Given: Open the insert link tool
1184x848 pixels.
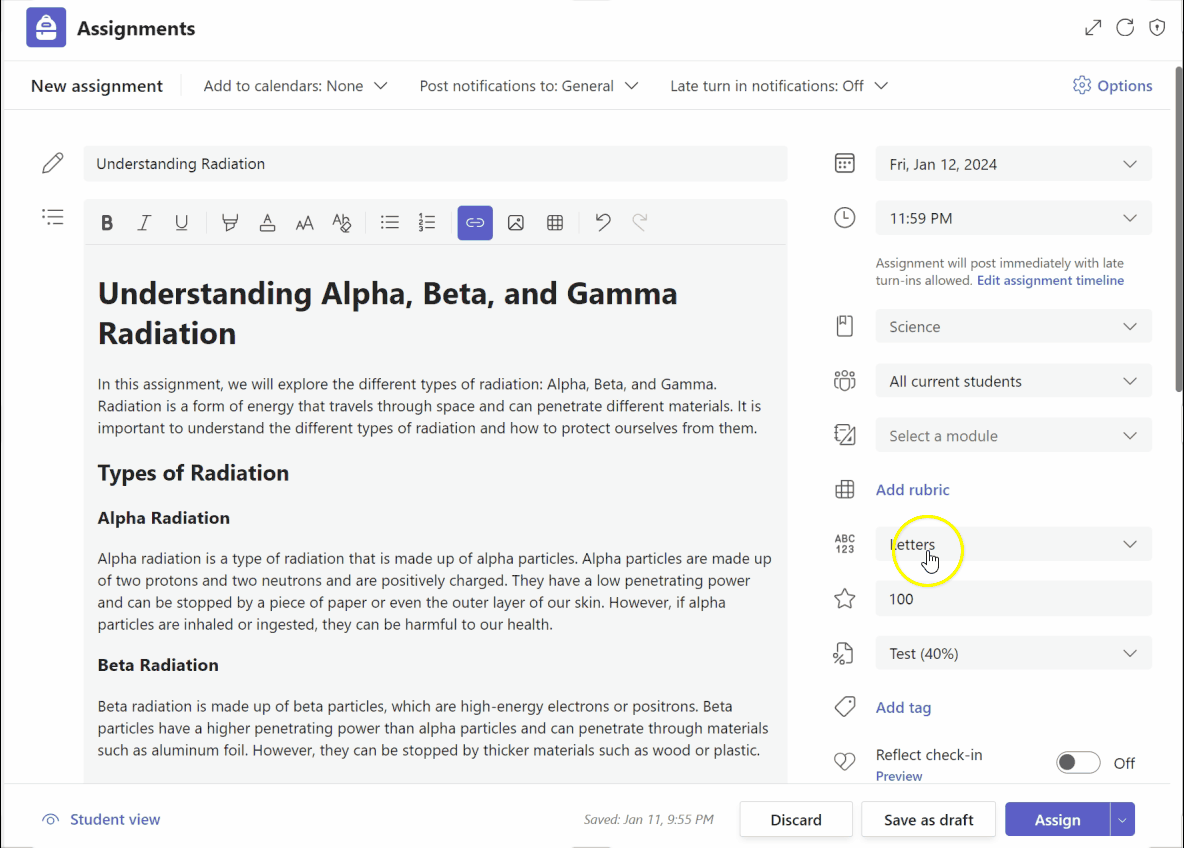Looking at the screenshot, I should click(x=475, y=222).
